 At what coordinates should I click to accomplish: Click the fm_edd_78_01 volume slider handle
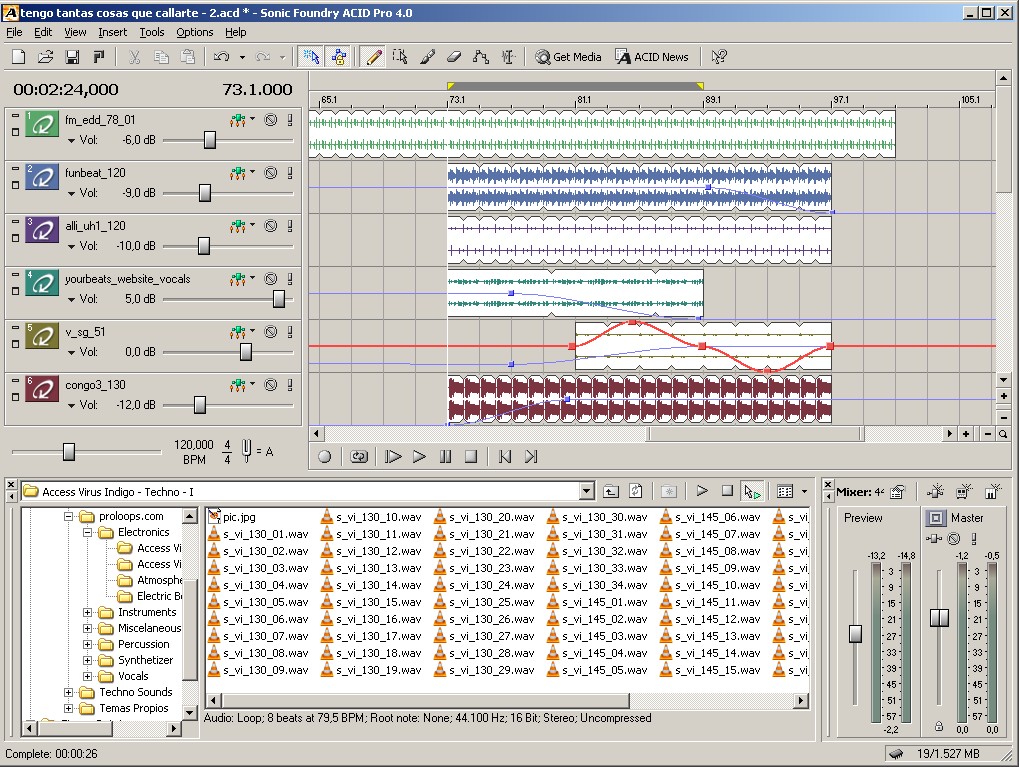coord(210,140)
